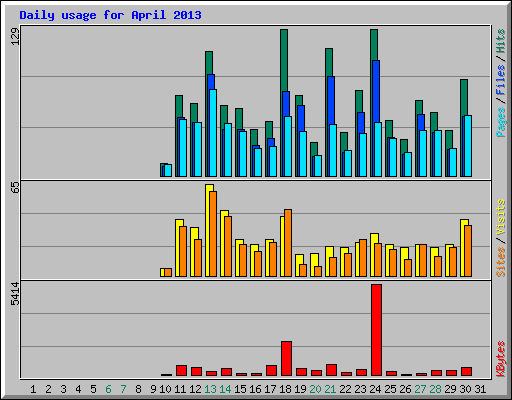Click day label '30' on the x-axis
Screen dimensions: 512x400
click(x=465, y=389)
